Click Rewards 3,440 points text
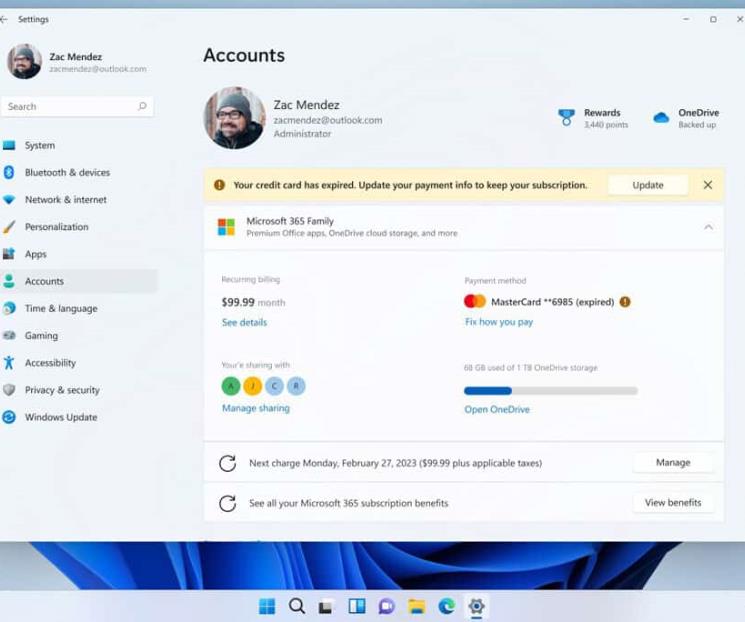The image size is (745, 622). pyautogui.click(x=606, y=118)
